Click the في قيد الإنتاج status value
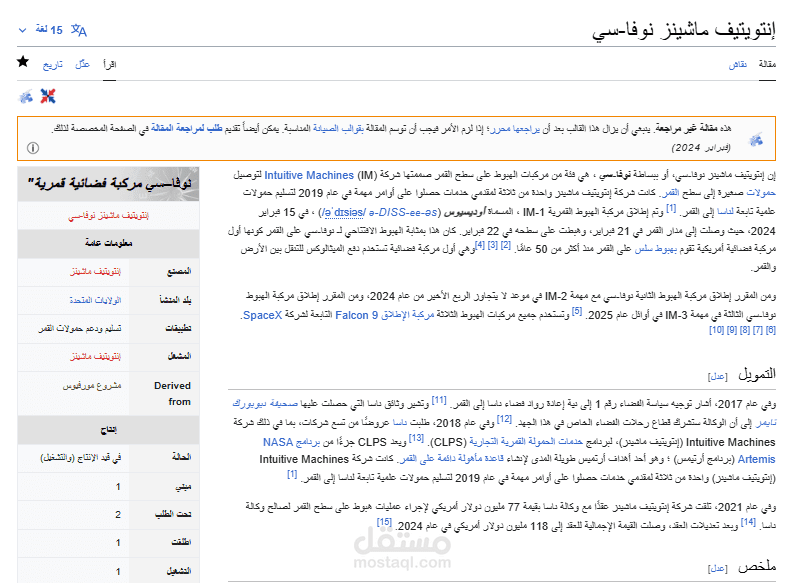This screenshot has height=583, width=805. click(x=81, y=457)
